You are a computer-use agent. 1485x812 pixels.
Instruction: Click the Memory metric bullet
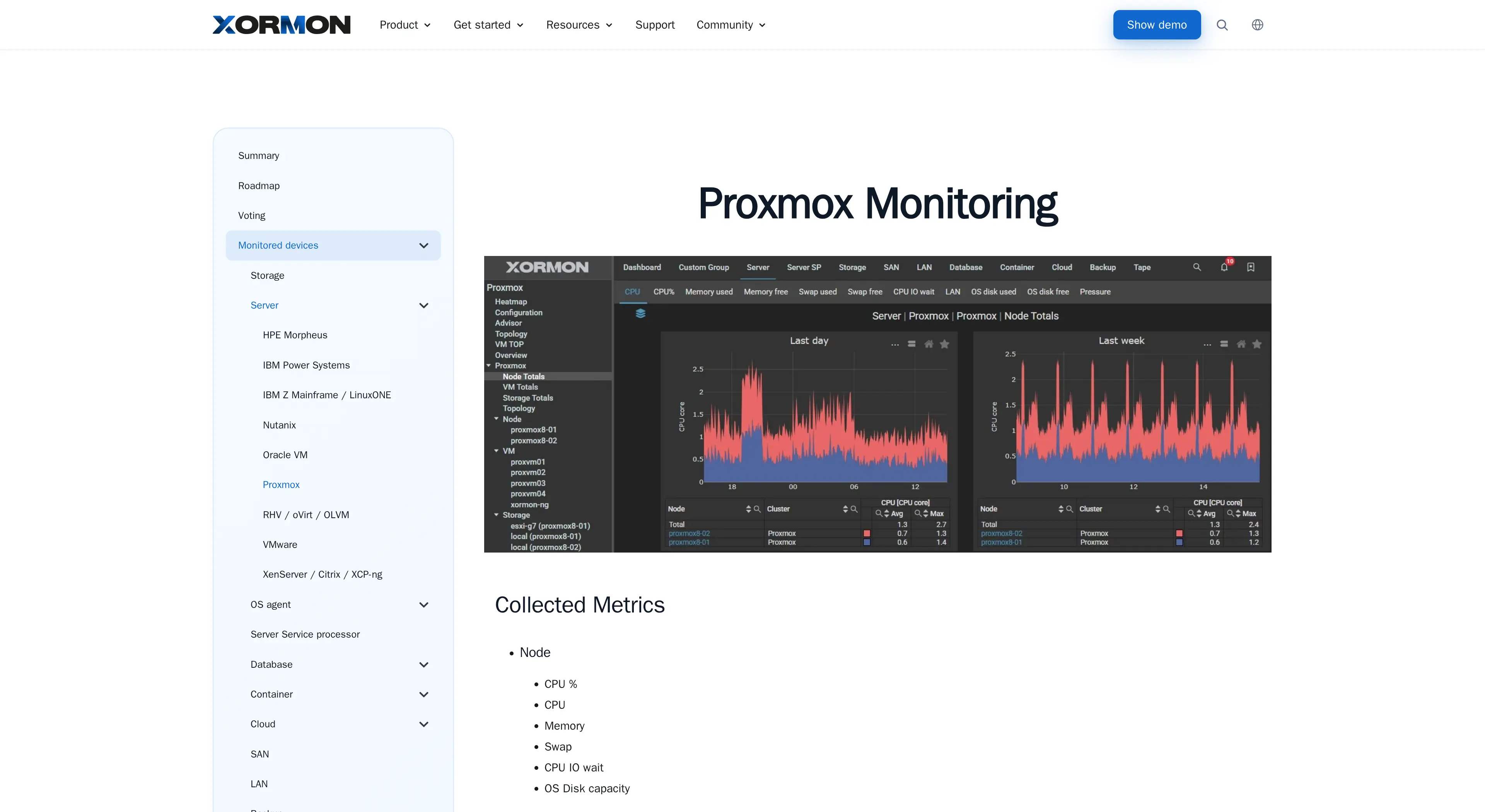[x=564, y=726]
